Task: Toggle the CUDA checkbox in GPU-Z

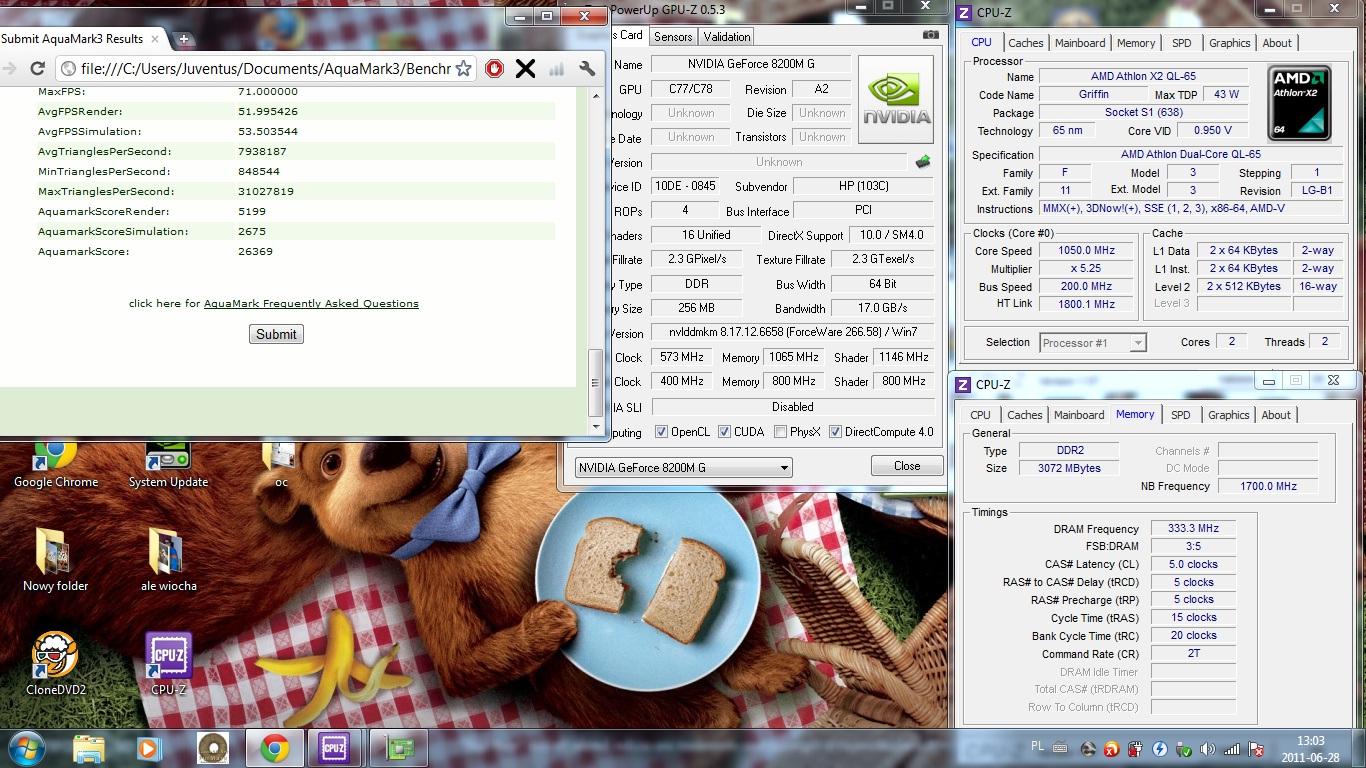Action: tap(724, 432)
